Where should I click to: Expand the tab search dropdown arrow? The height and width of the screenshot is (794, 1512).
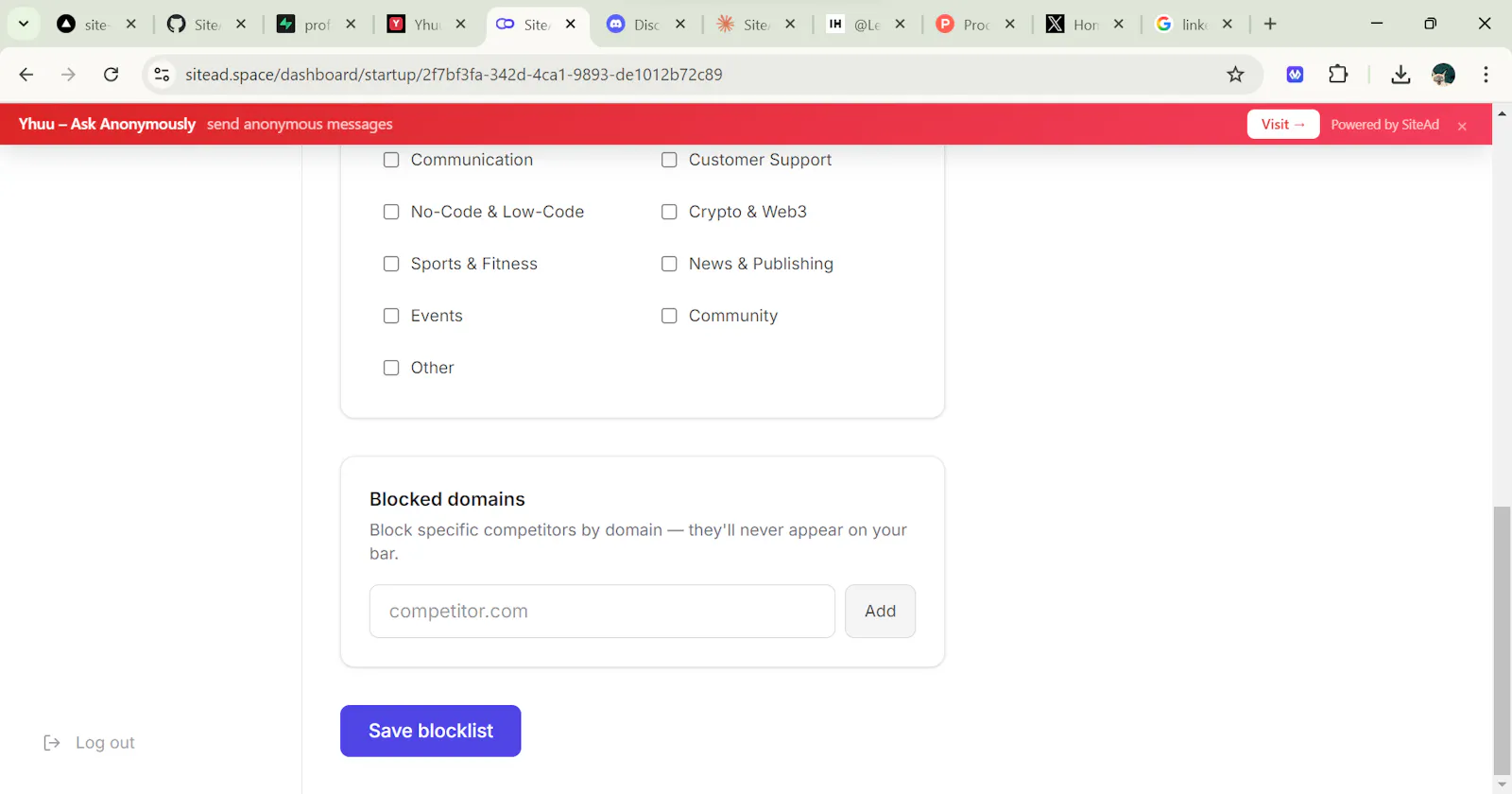(x=24, y=24)
